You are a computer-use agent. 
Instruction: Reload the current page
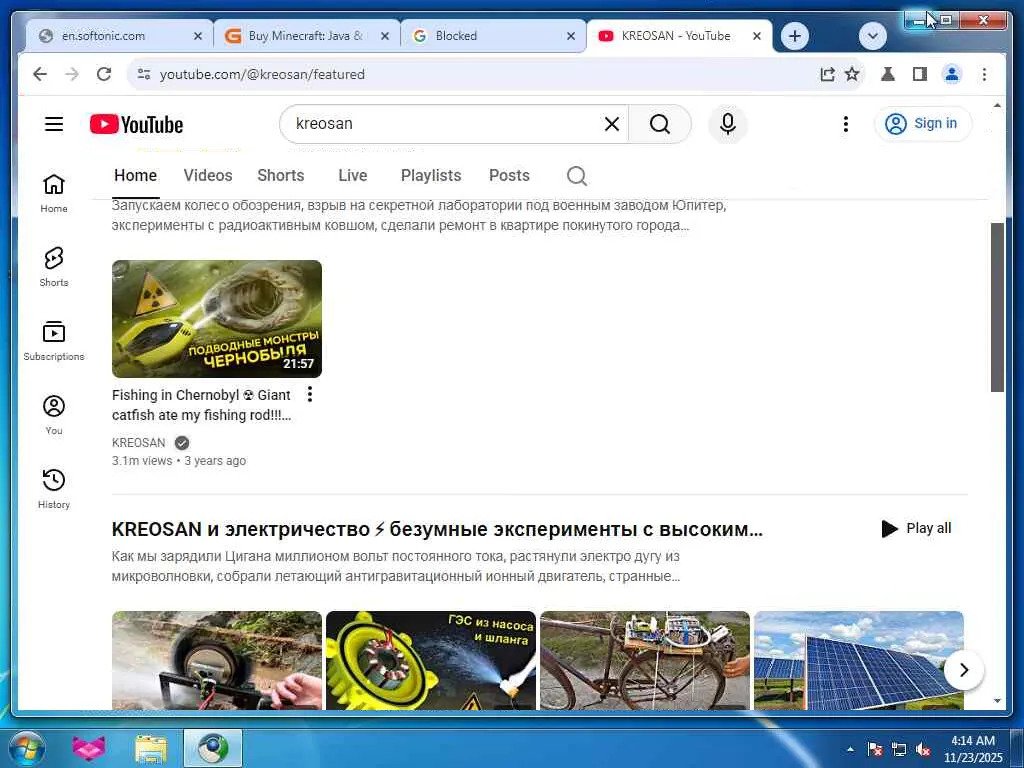[x=104, y=74]
